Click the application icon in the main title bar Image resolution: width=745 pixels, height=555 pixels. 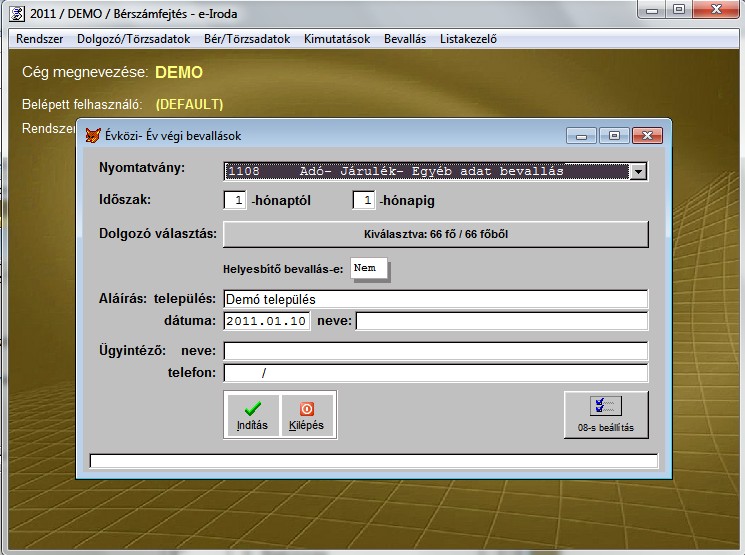click(x=16, y=10)
